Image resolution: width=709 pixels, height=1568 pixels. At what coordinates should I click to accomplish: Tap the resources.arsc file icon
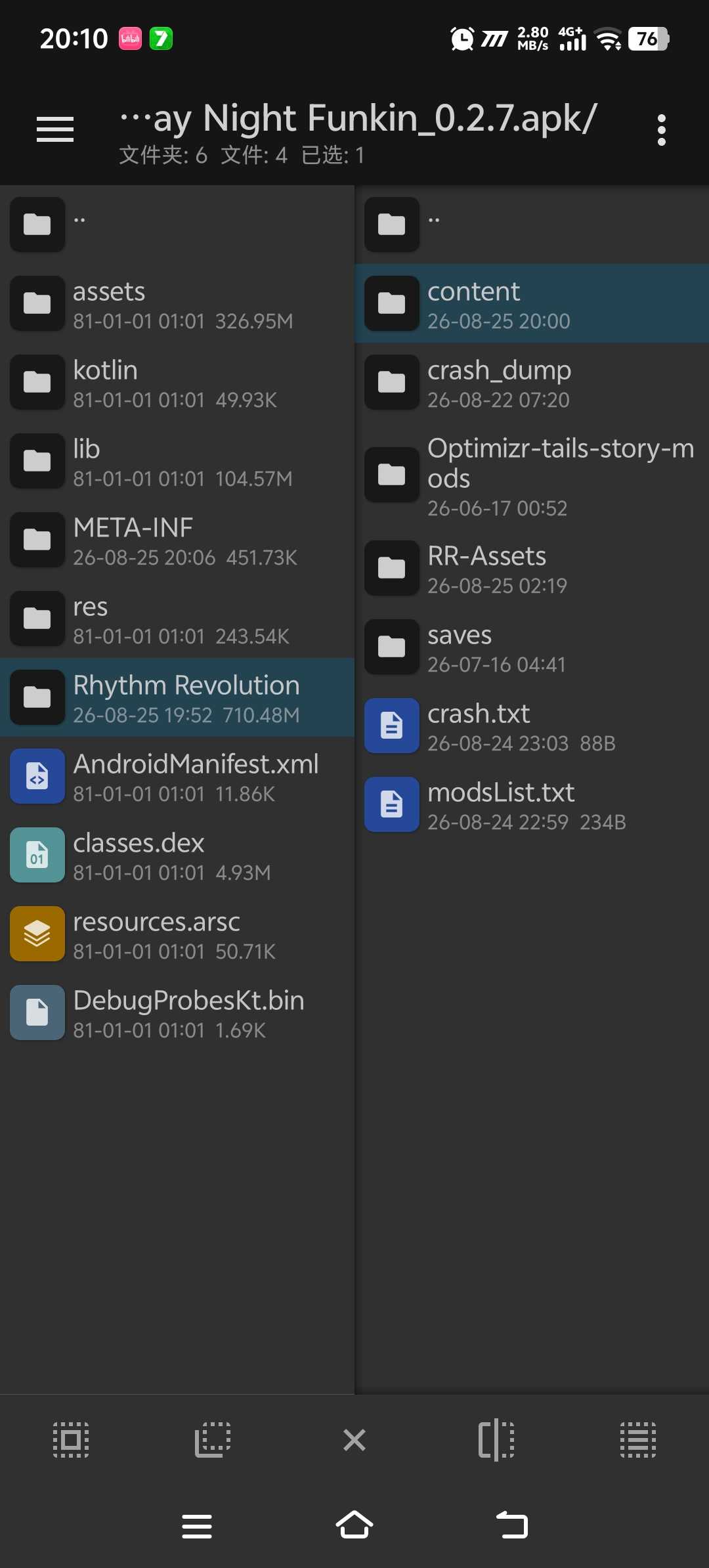pyautogui.click(x=37, y=934)
